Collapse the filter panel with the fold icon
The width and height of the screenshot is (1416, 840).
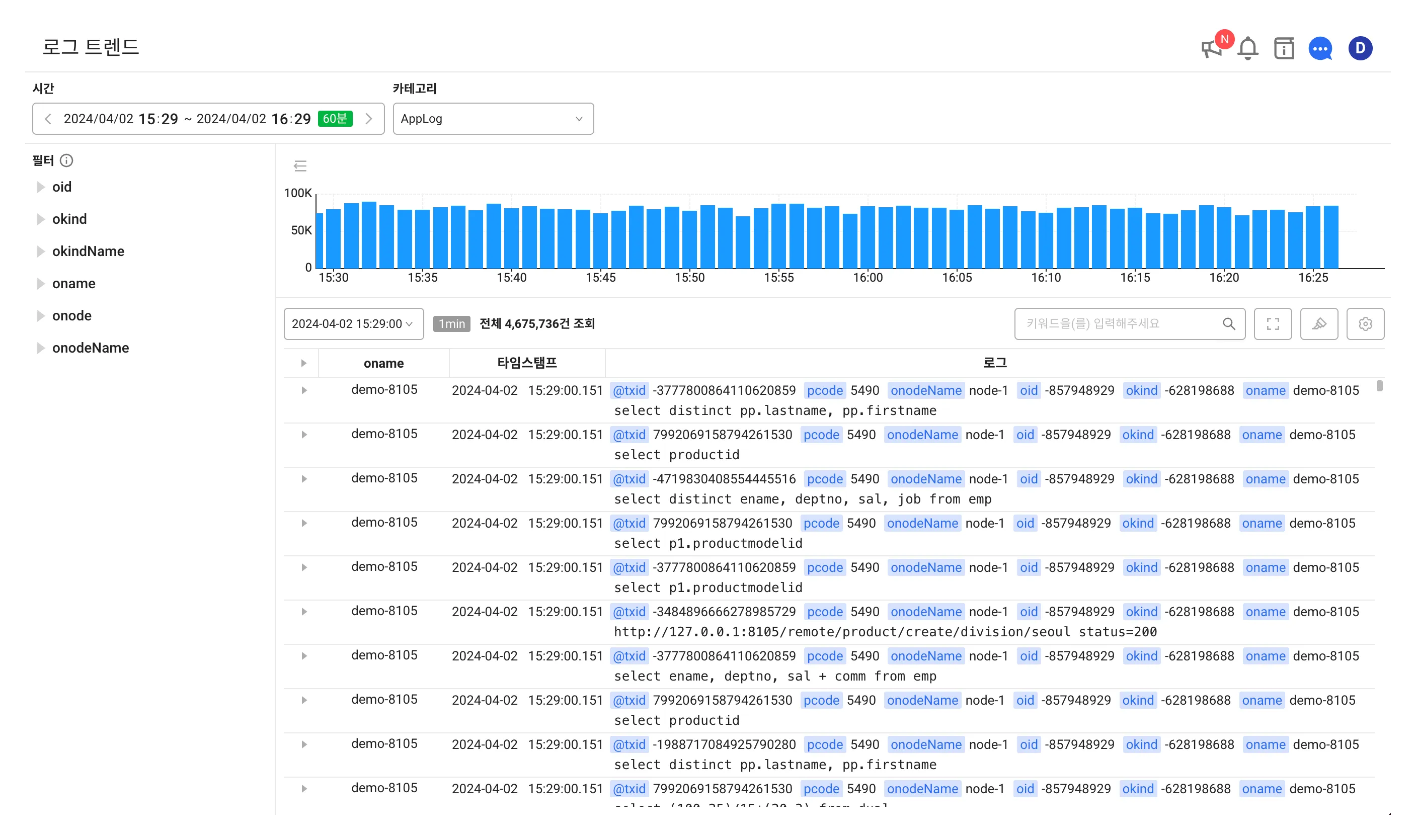pyautogui.click(x=300, y=166)
